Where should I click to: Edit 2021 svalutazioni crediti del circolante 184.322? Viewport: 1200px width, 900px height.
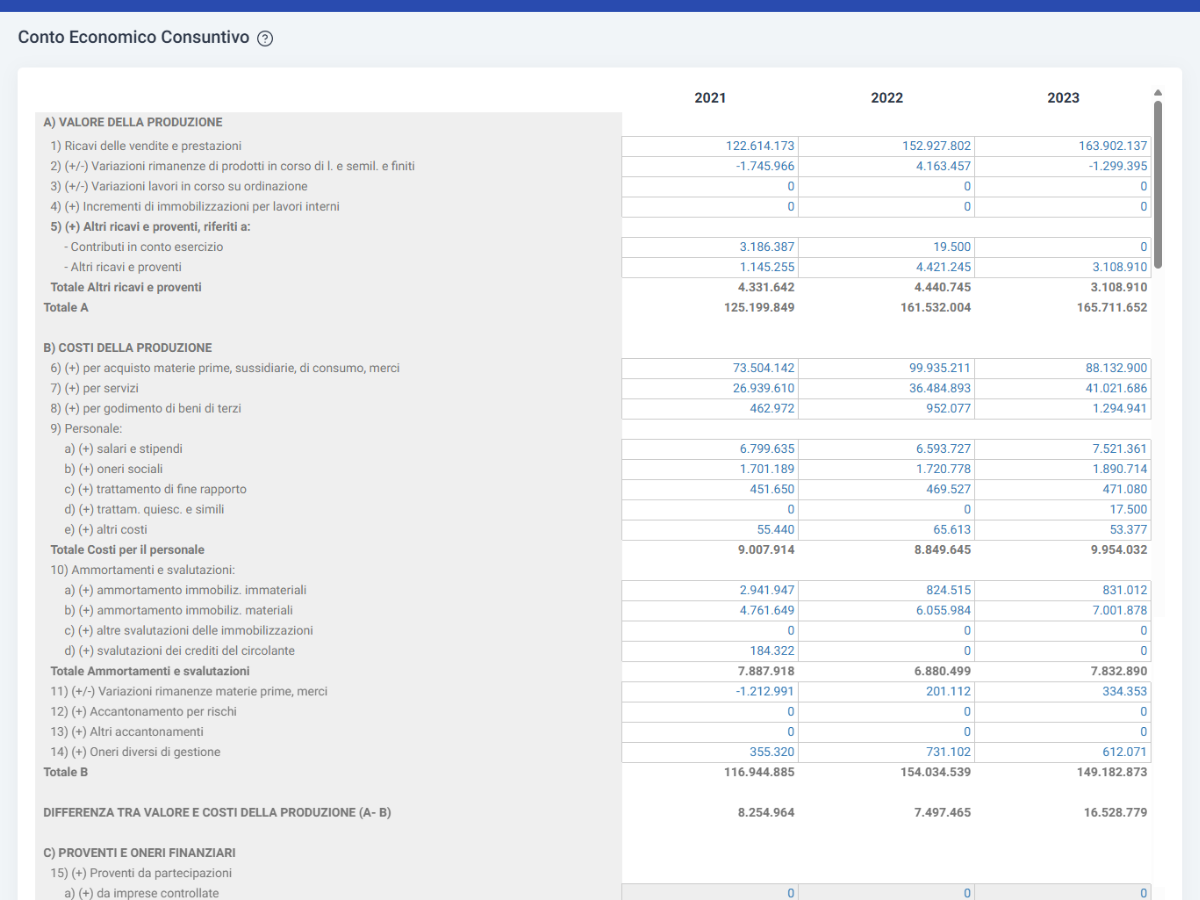click(710, 651)
